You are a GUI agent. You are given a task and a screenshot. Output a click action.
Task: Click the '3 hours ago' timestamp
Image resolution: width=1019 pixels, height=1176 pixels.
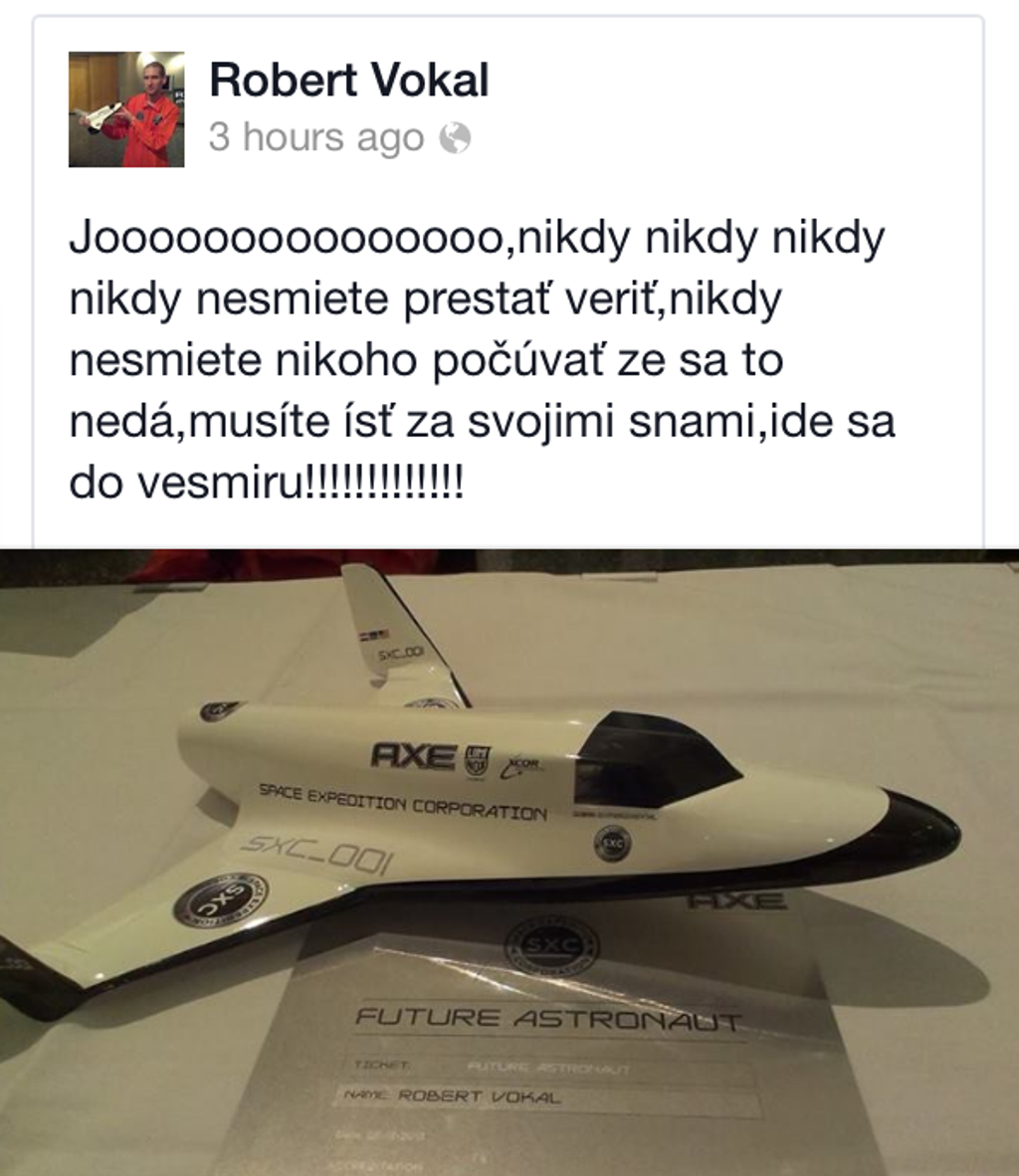pos(315,138)
